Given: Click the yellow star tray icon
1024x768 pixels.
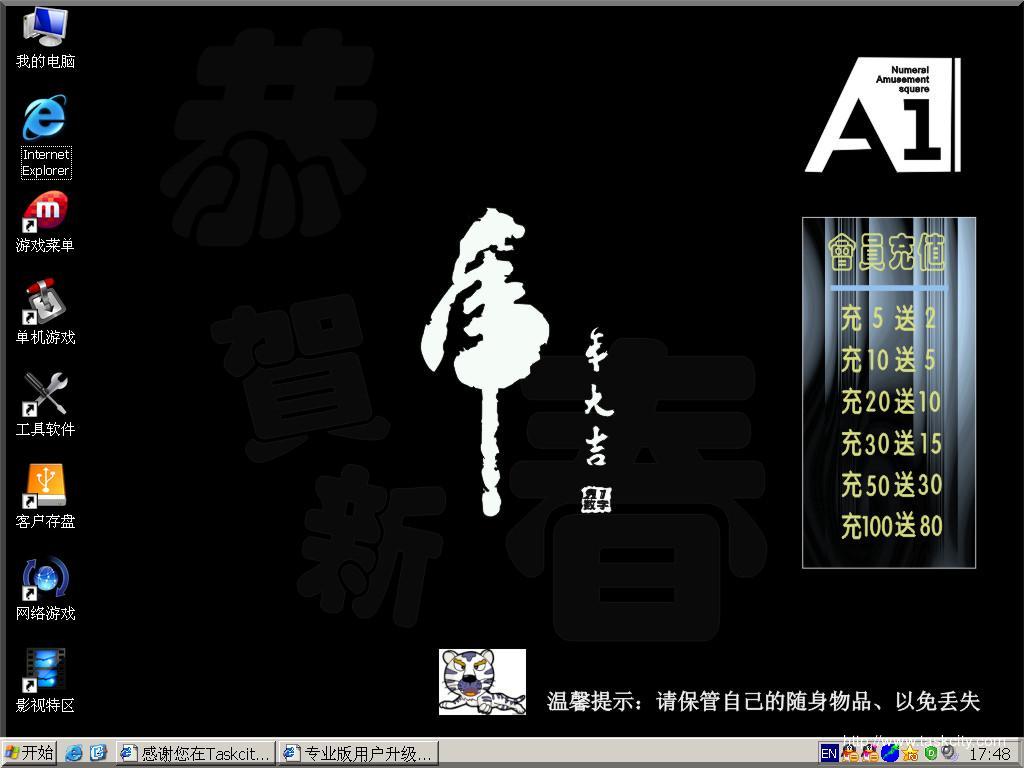Looking at the screenshot, I should tap(910, 753).
